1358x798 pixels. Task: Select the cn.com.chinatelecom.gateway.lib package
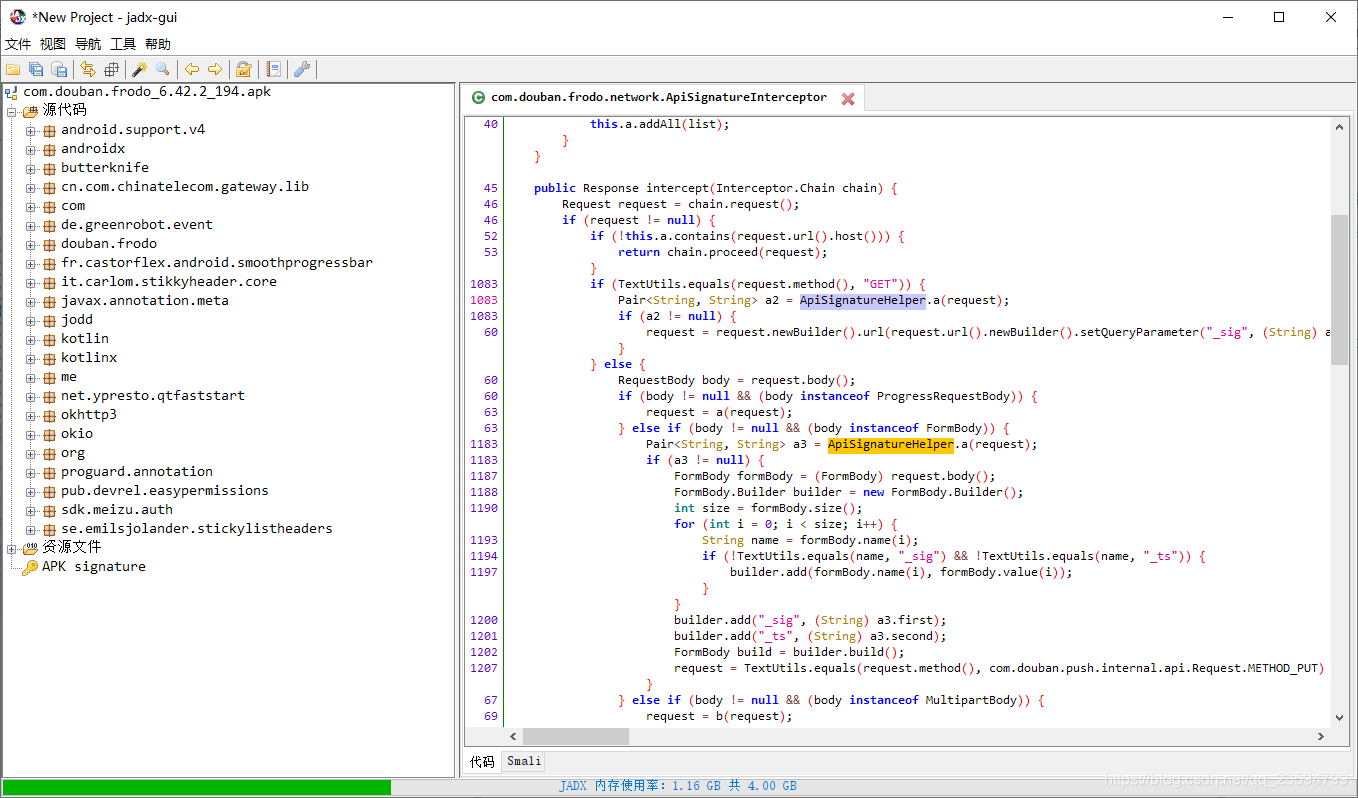(x=185, y=186)
